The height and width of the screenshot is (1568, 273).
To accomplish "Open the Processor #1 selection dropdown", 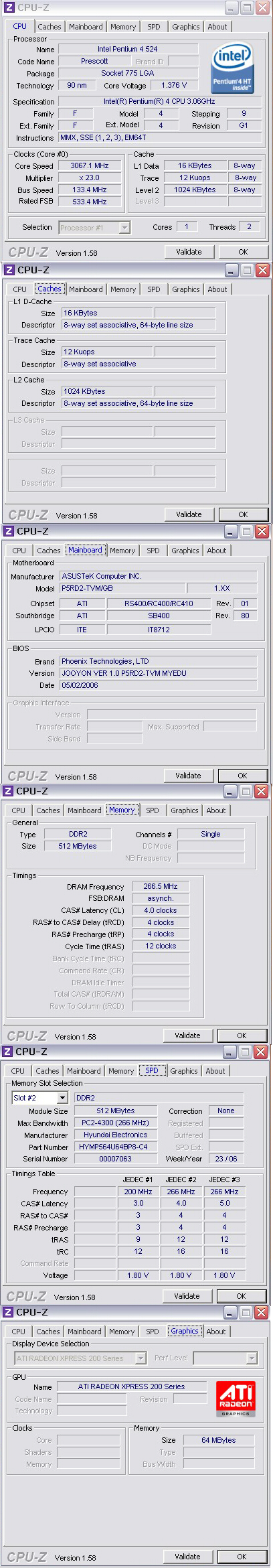I will click(124, 228).
